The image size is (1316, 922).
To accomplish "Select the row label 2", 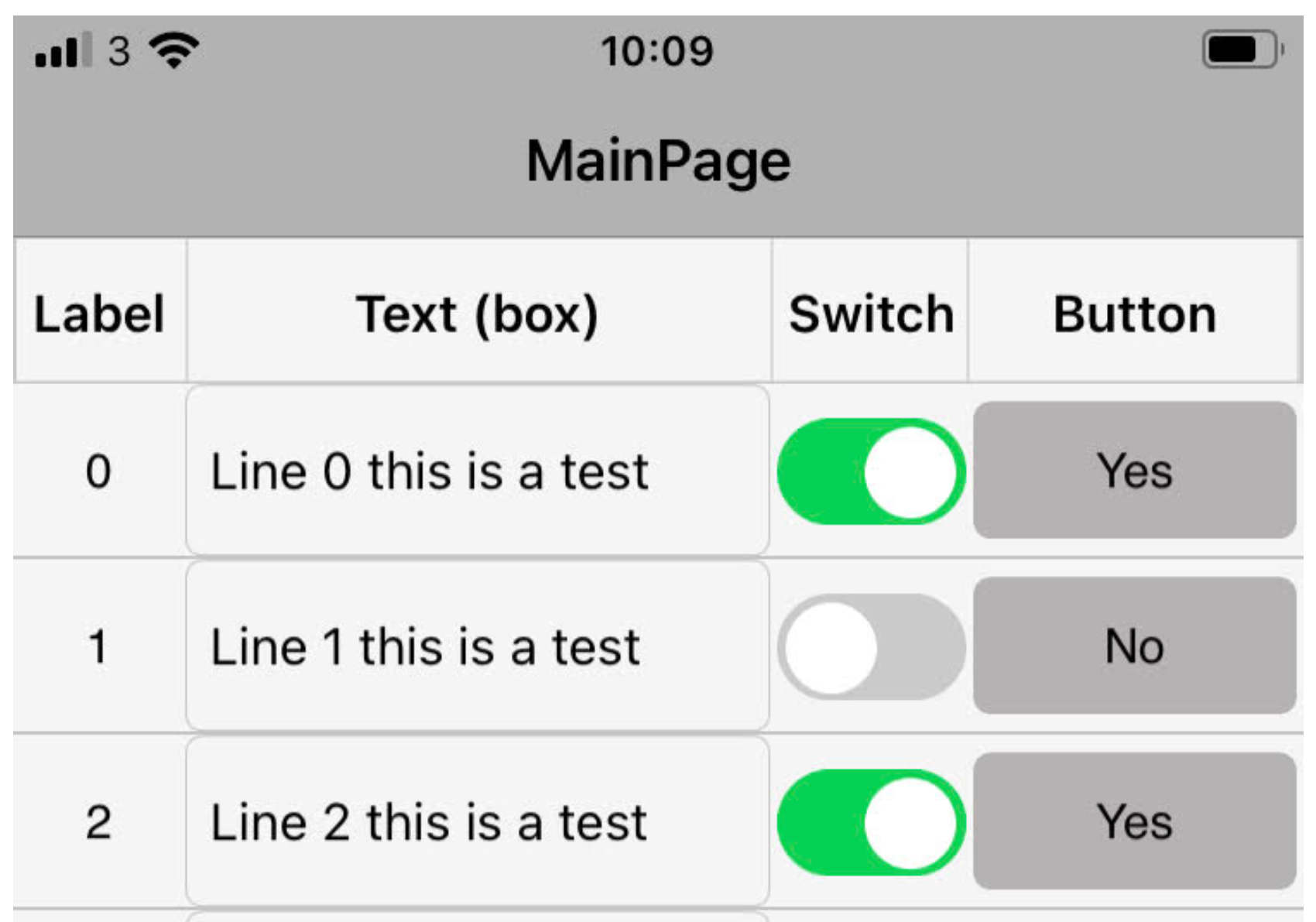I will click(x=98, y=822).
